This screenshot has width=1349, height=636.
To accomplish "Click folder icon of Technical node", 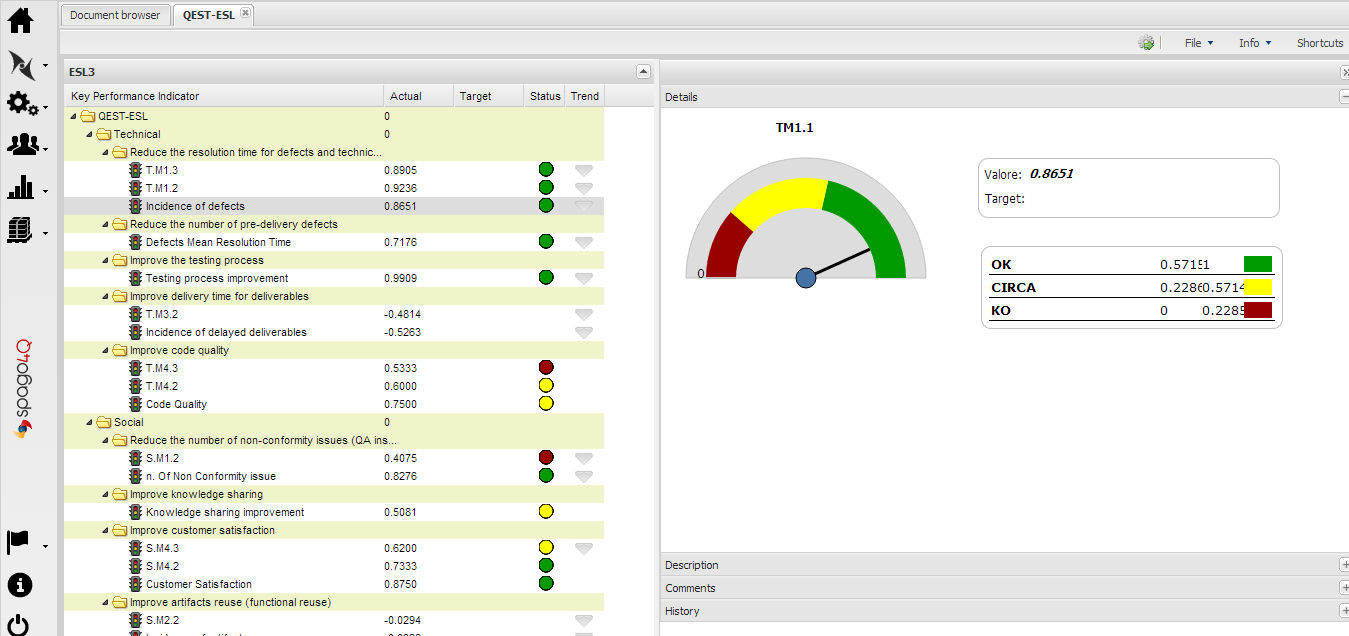I will click(x=104, y=134).
